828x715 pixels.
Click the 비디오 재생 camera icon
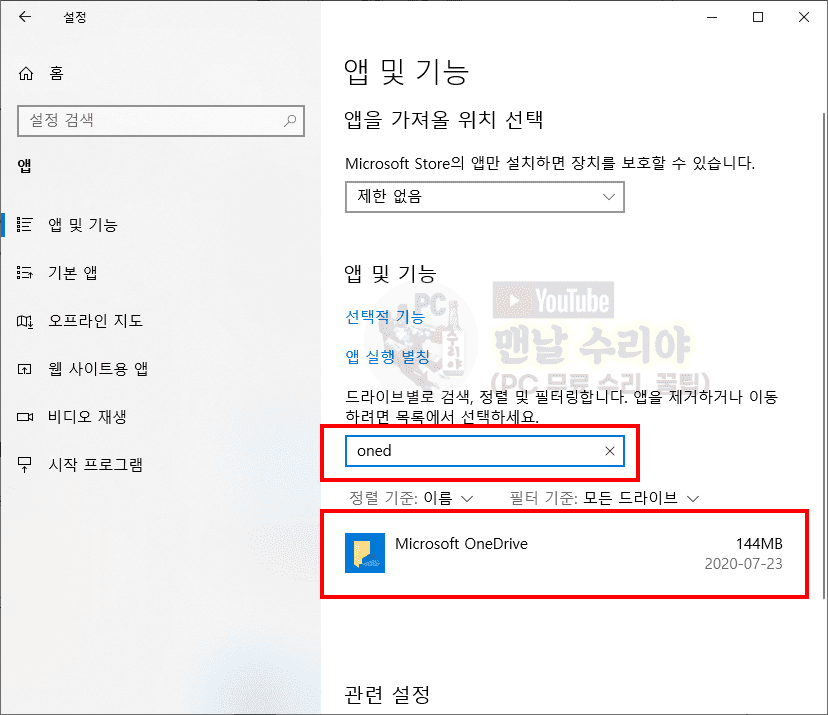coord(25,417)
